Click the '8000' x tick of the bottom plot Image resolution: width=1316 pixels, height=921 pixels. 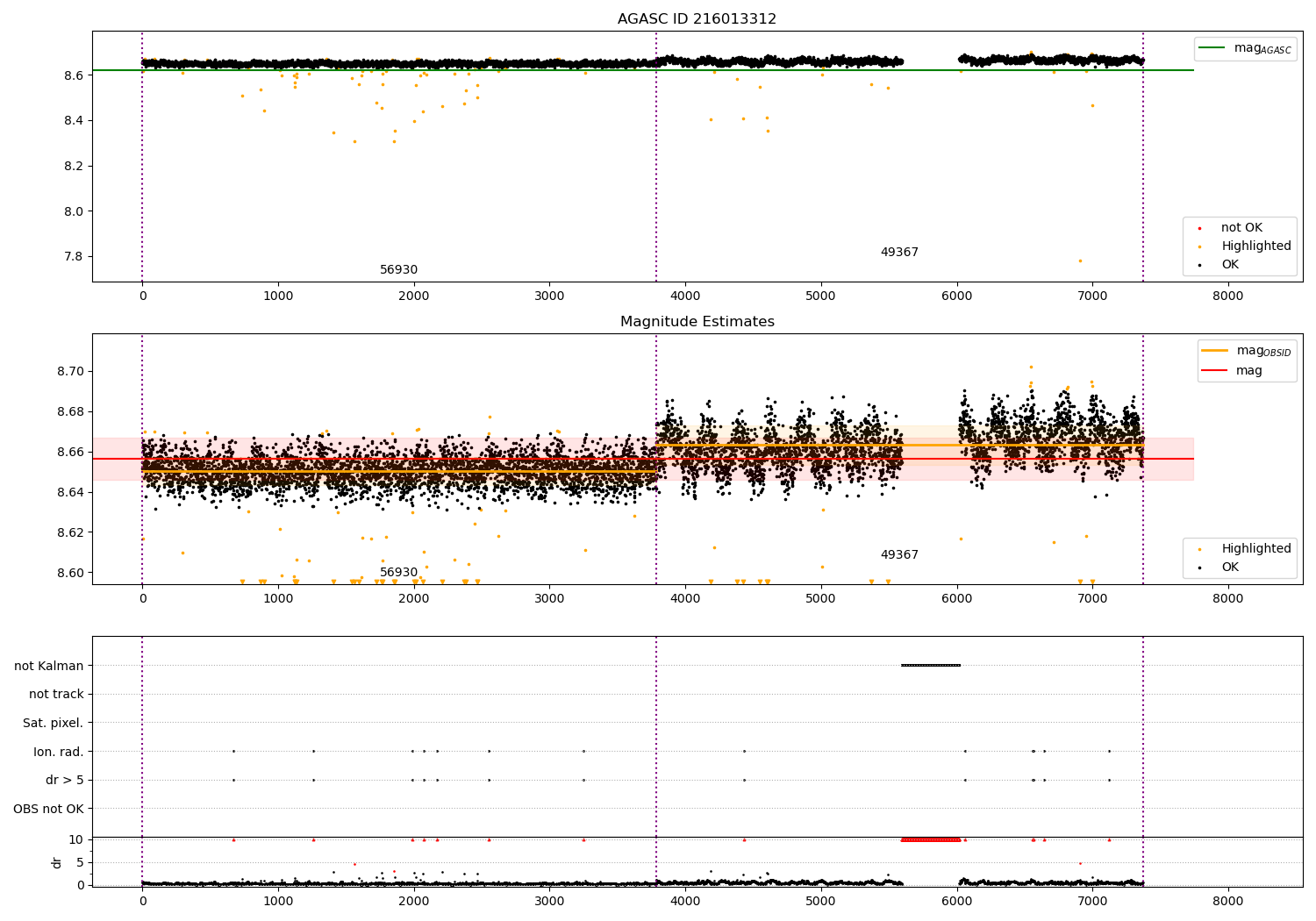coord(1228,901)
